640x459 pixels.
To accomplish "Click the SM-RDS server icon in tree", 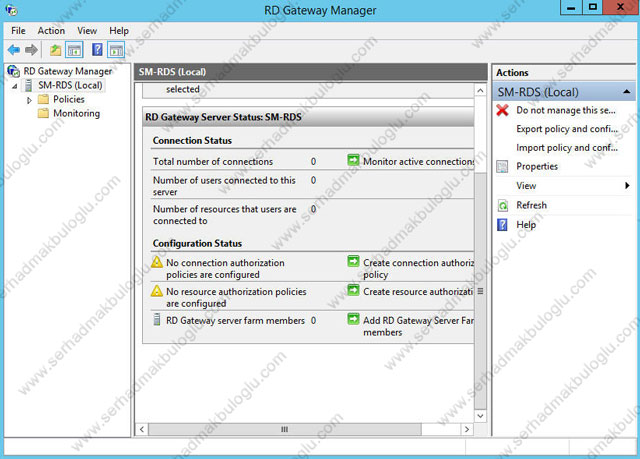I will pos(29,85).
